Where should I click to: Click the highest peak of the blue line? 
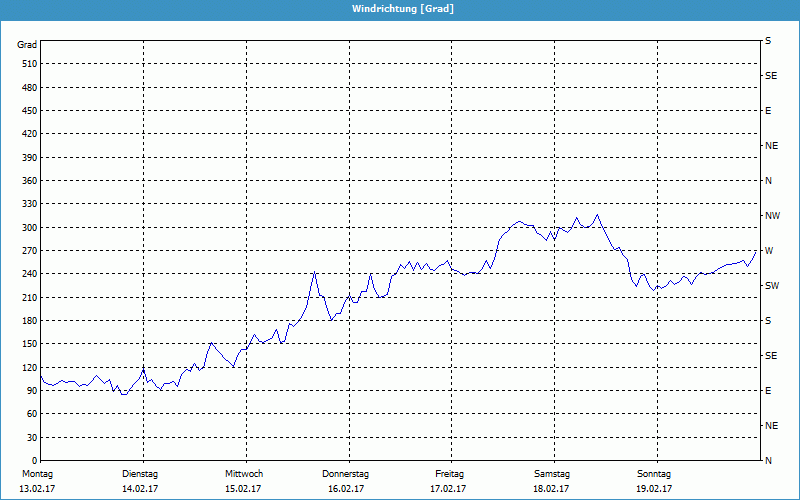(598, 214)
